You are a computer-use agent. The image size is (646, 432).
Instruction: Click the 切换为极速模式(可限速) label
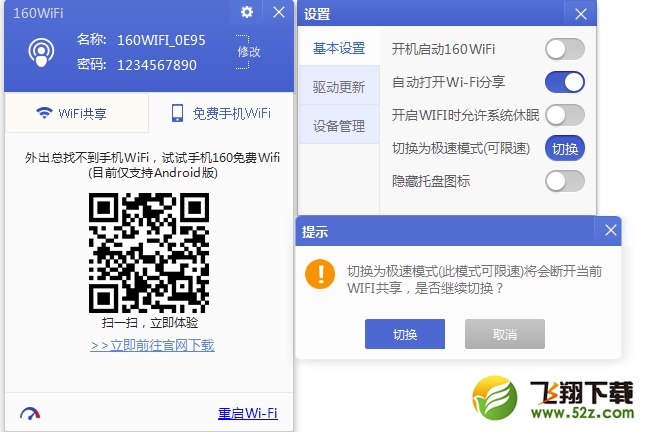tap(461, 148)
